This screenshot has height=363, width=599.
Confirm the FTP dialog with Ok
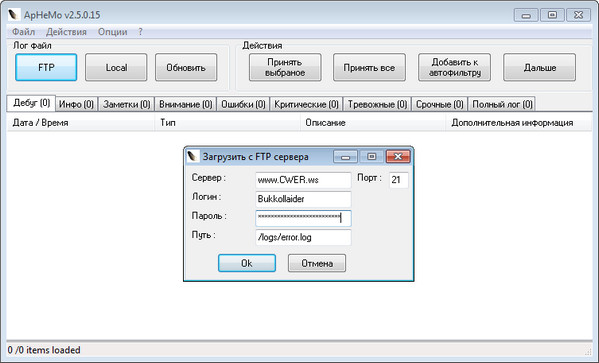pyautogui.click(x=247, y=263)
